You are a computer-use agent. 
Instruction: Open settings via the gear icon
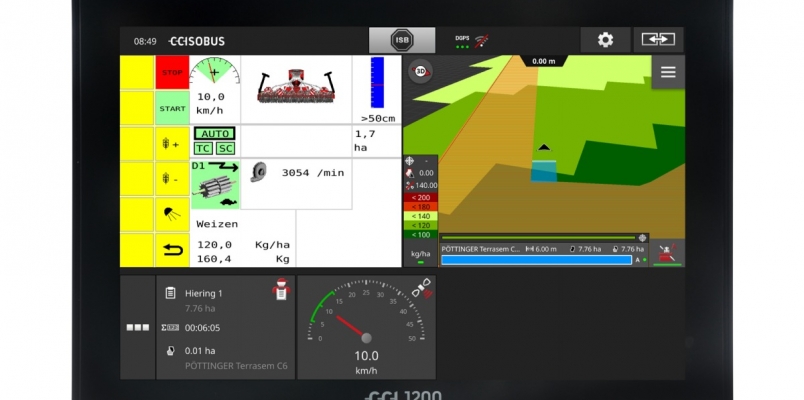tap(605, 40)
